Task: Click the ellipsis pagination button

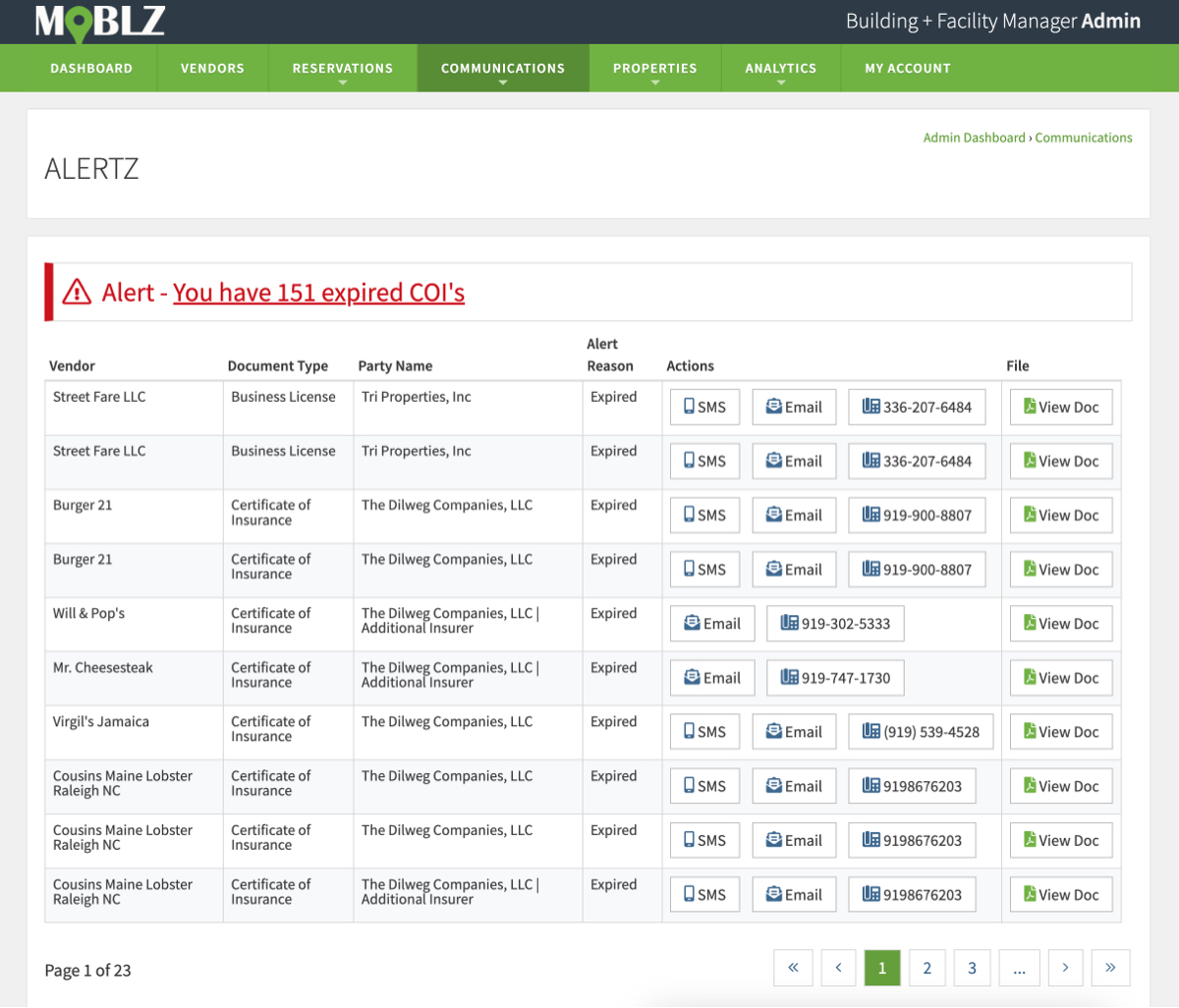Action: click(1020, 968)
